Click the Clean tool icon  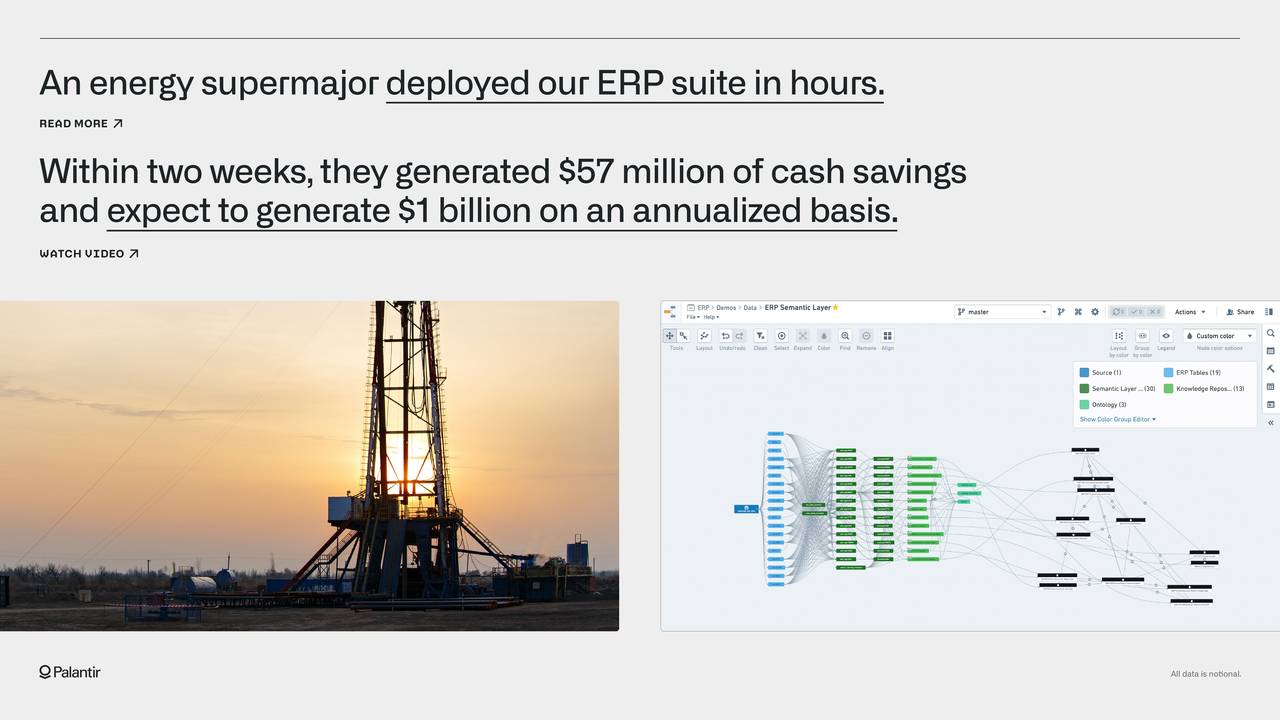[760, 336]
